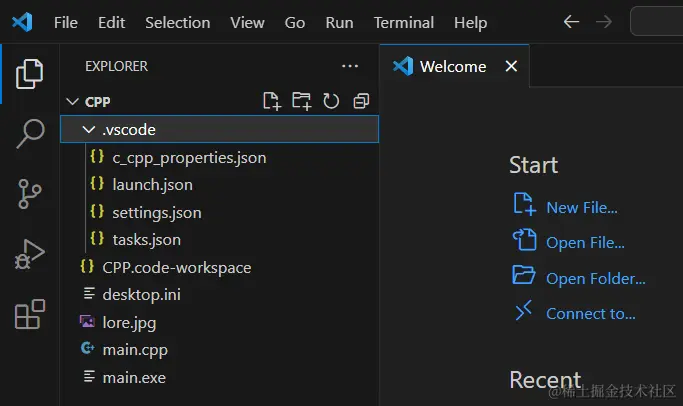Select main.exe in the file tree
Screen dimensions: 683x406
(220, 377)
